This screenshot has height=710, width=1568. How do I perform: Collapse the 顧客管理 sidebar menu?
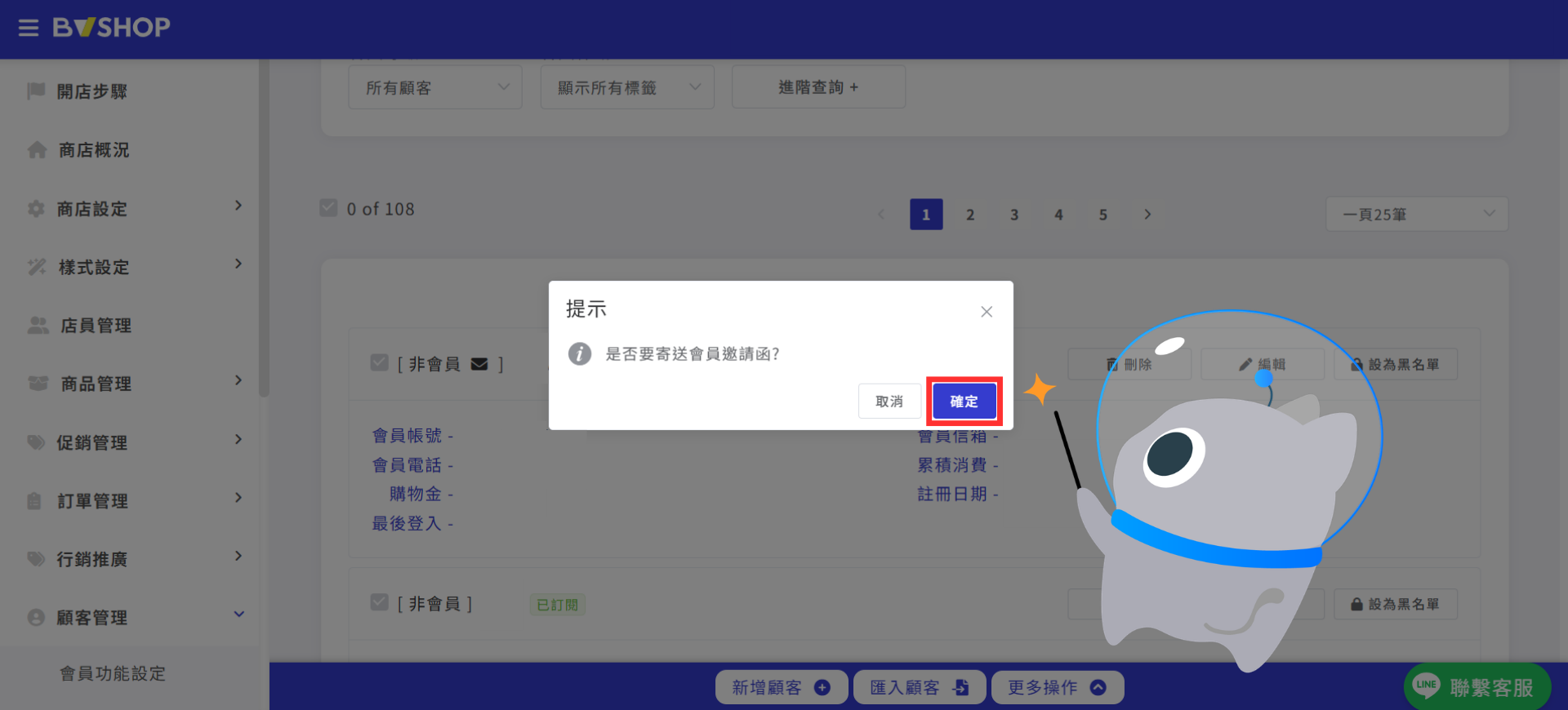pos(238,615)
